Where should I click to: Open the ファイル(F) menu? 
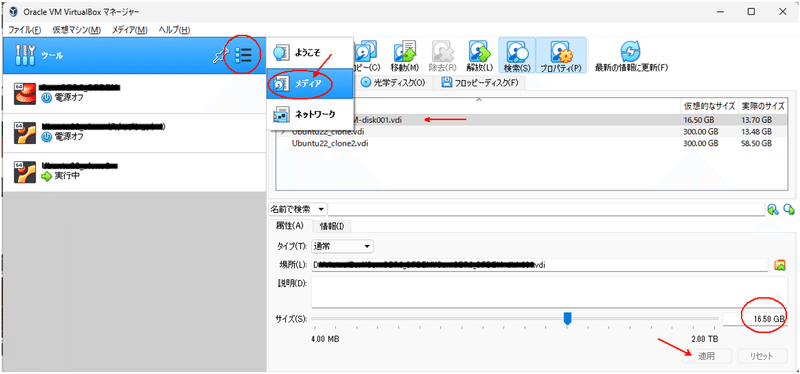(24, 30)
